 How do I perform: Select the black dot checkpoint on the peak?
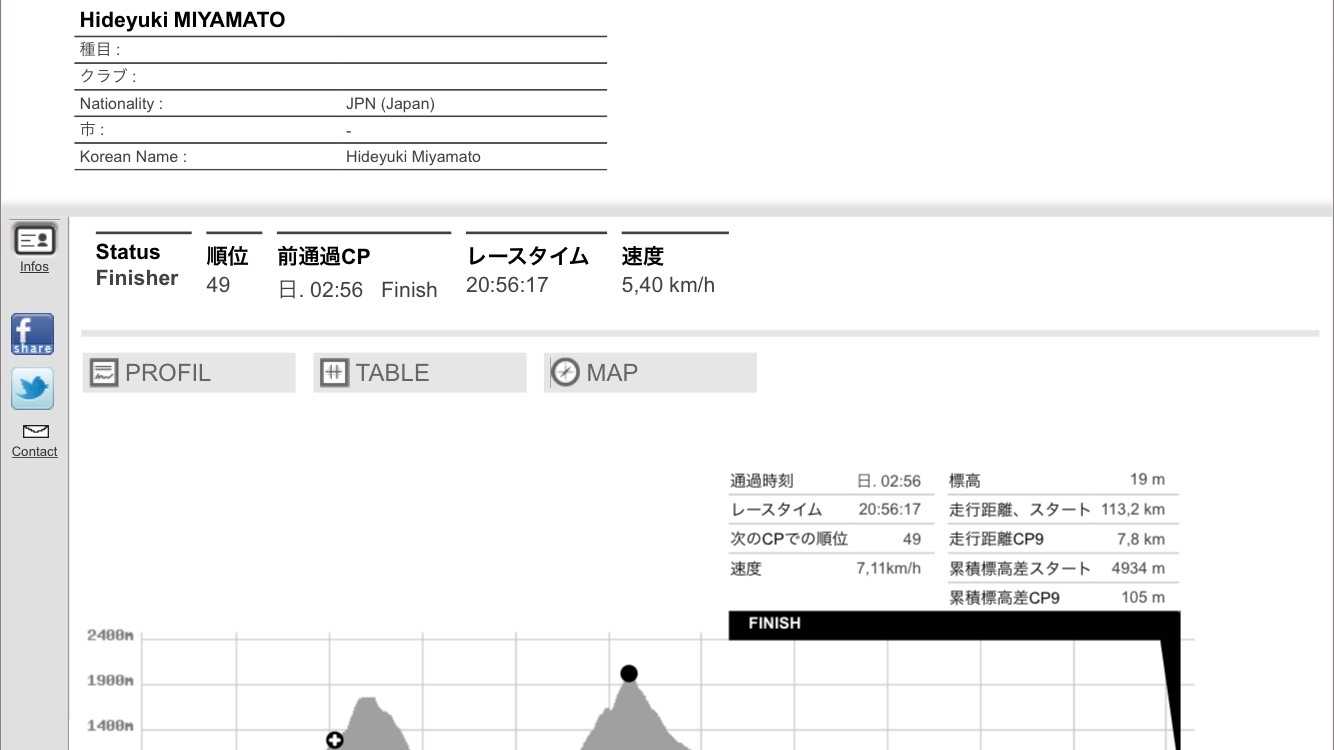click(x=628, y=673)
